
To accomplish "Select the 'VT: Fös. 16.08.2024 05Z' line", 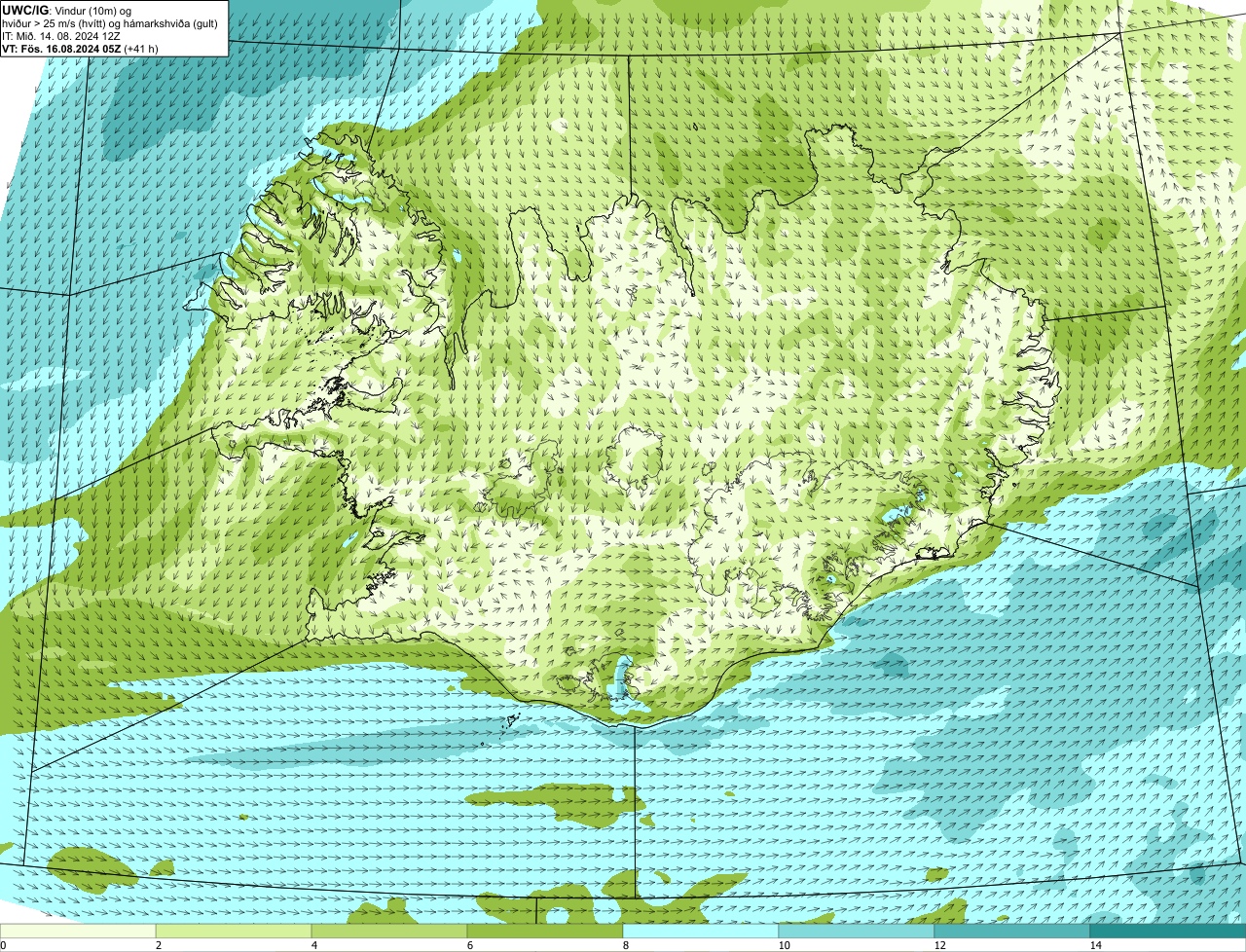I will 80,49.
